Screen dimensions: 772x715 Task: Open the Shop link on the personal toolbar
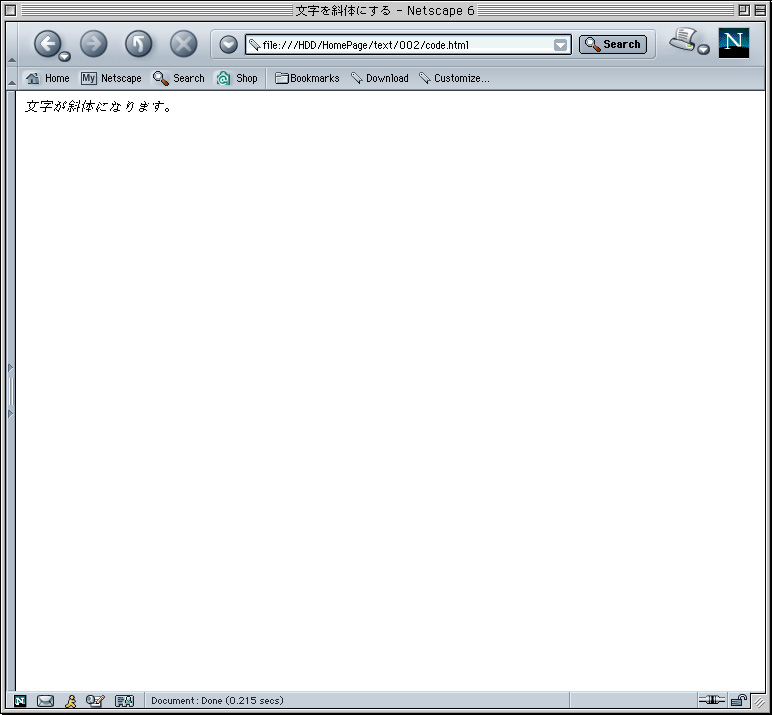point(237,78)
